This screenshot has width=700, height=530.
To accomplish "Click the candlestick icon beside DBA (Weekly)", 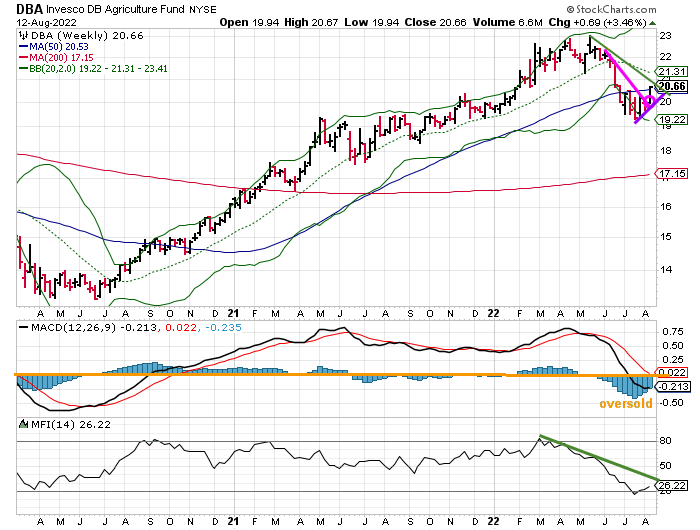I will pyautogui.click(x=23, y=36).
